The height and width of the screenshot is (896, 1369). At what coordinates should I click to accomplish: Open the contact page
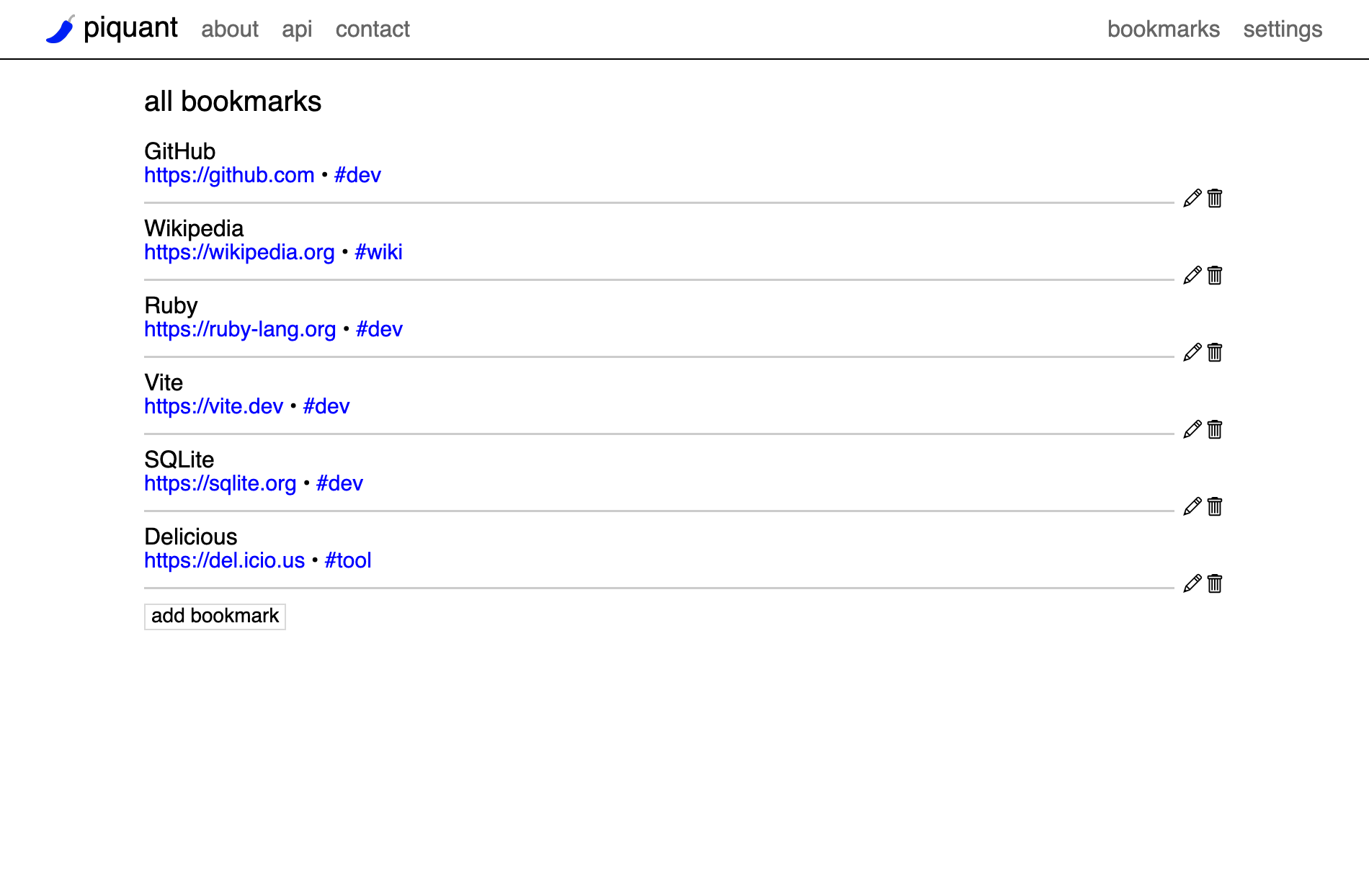coord(373,30)
